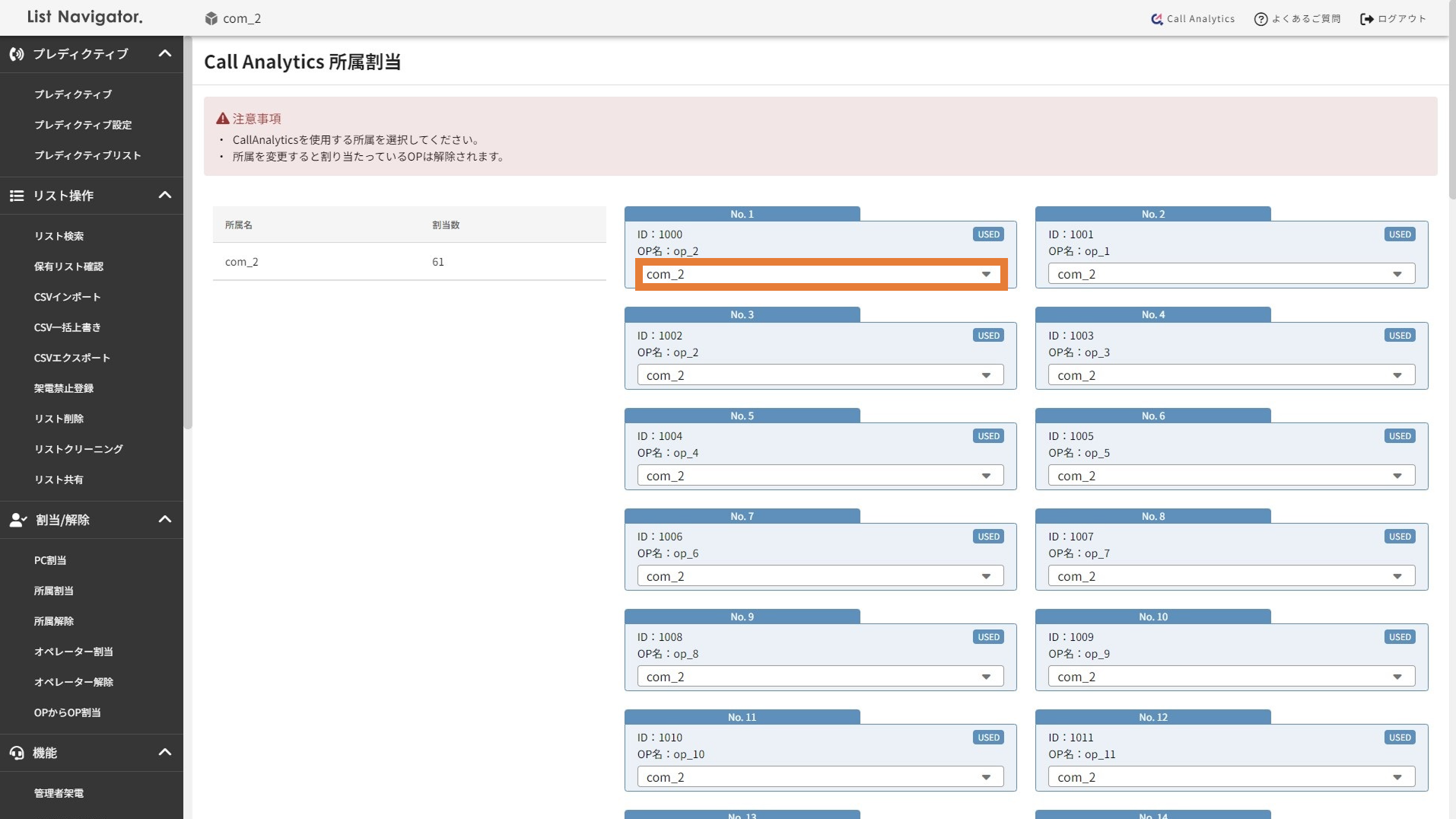Open the department dropdown for op_10

(820, 777)
